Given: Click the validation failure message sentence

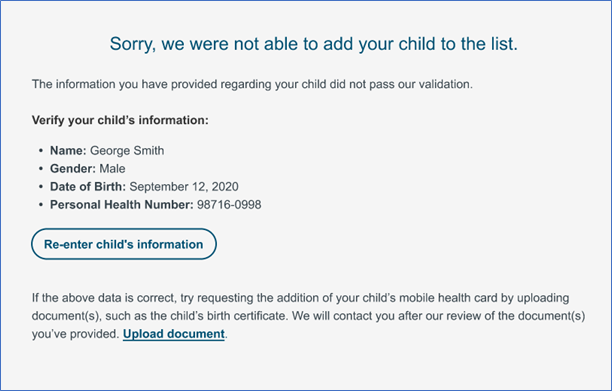Looking at the screenshot, I should [x=252, y=84].
